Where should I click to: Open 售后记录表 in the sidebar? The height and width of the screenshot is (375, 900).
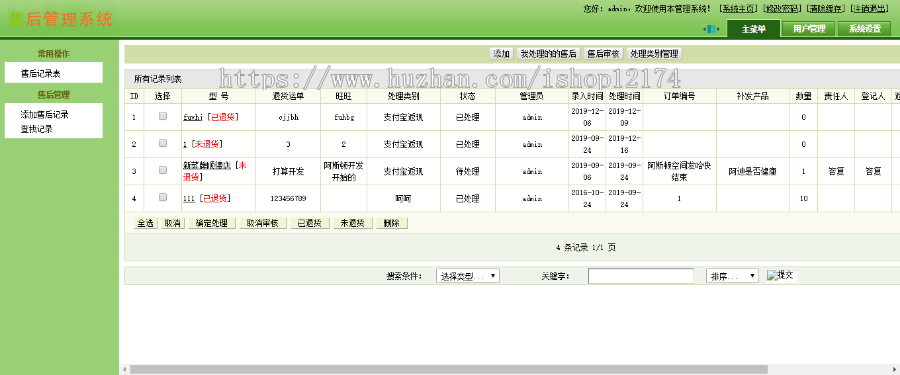(x=41, y=74)
